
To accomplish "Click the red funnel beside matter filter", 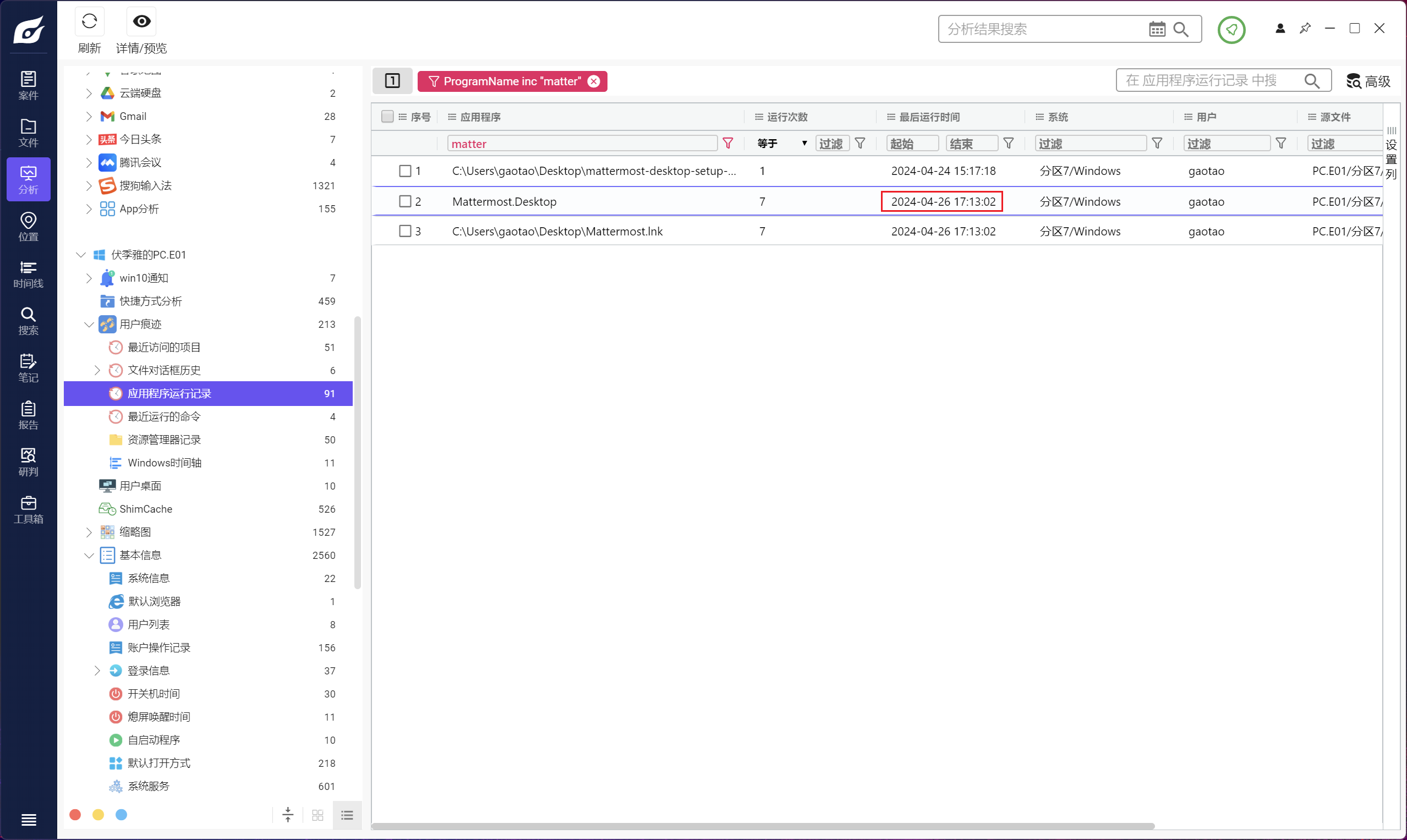I will (x=728, y=143).
